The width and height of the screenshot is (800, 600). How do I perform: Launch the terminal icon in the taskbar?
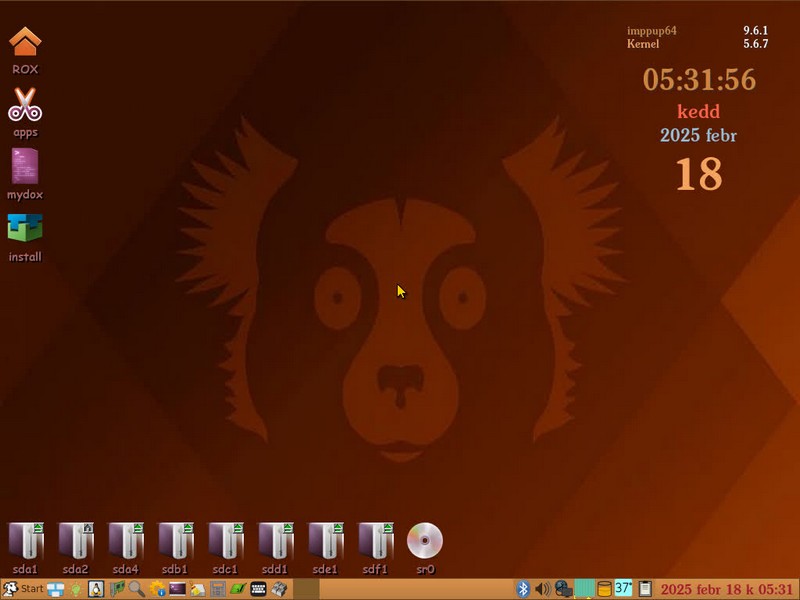(178, 589)
